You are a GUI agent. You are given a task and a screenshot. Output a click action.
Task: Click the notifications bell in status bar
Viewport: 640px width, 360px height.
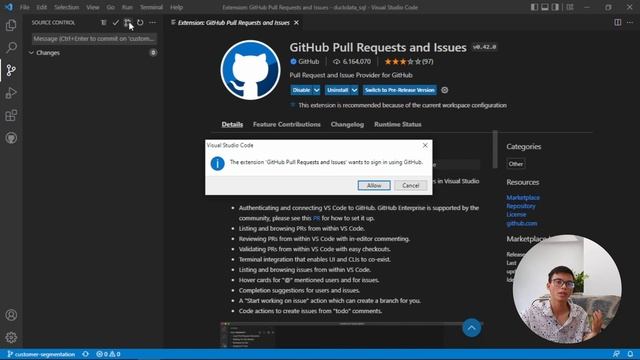point(630,354)
